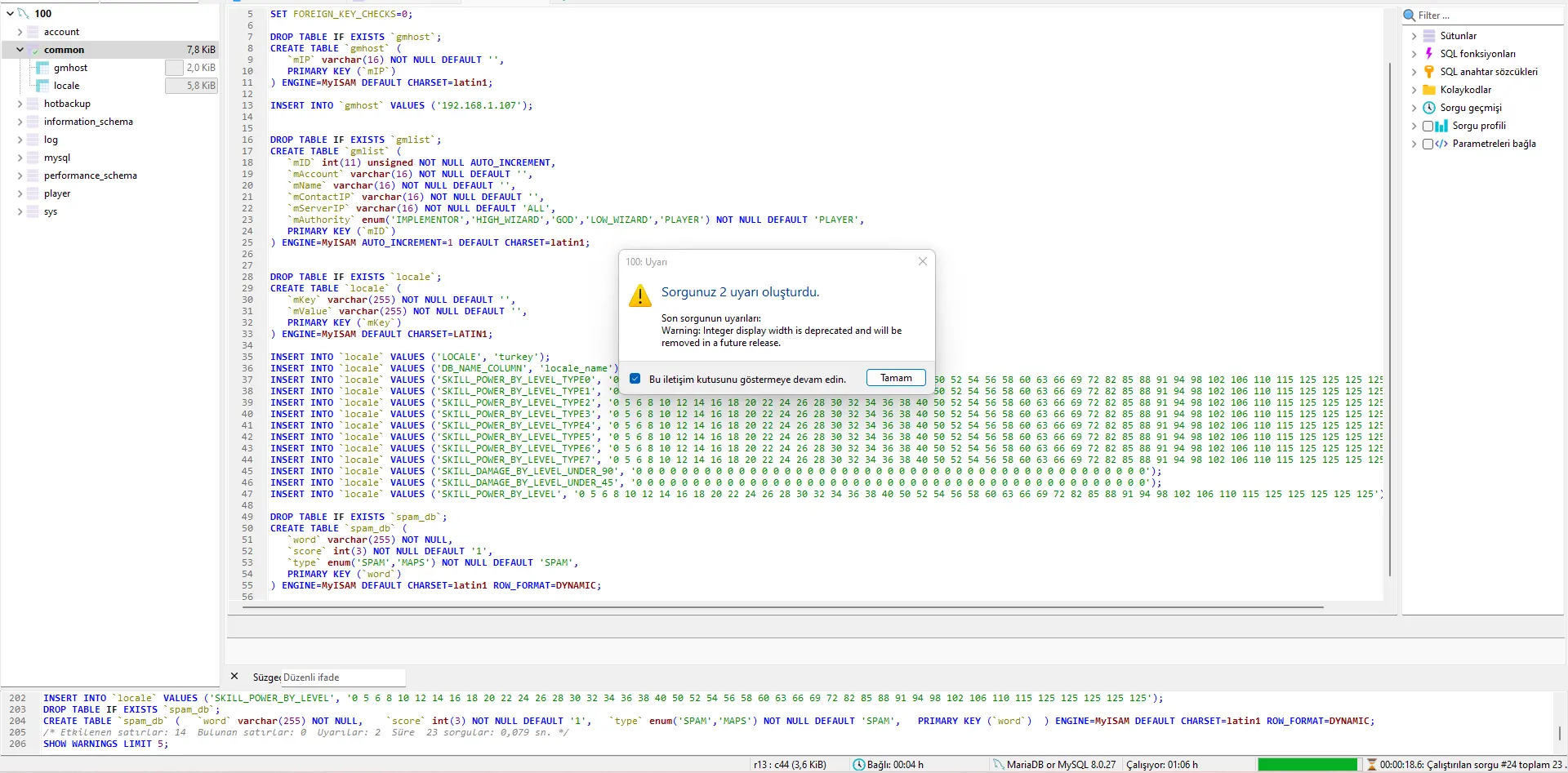The image size is (1568, 773).
Task: Expand the Kolaykodlar node
Action: click(1414, 90)
